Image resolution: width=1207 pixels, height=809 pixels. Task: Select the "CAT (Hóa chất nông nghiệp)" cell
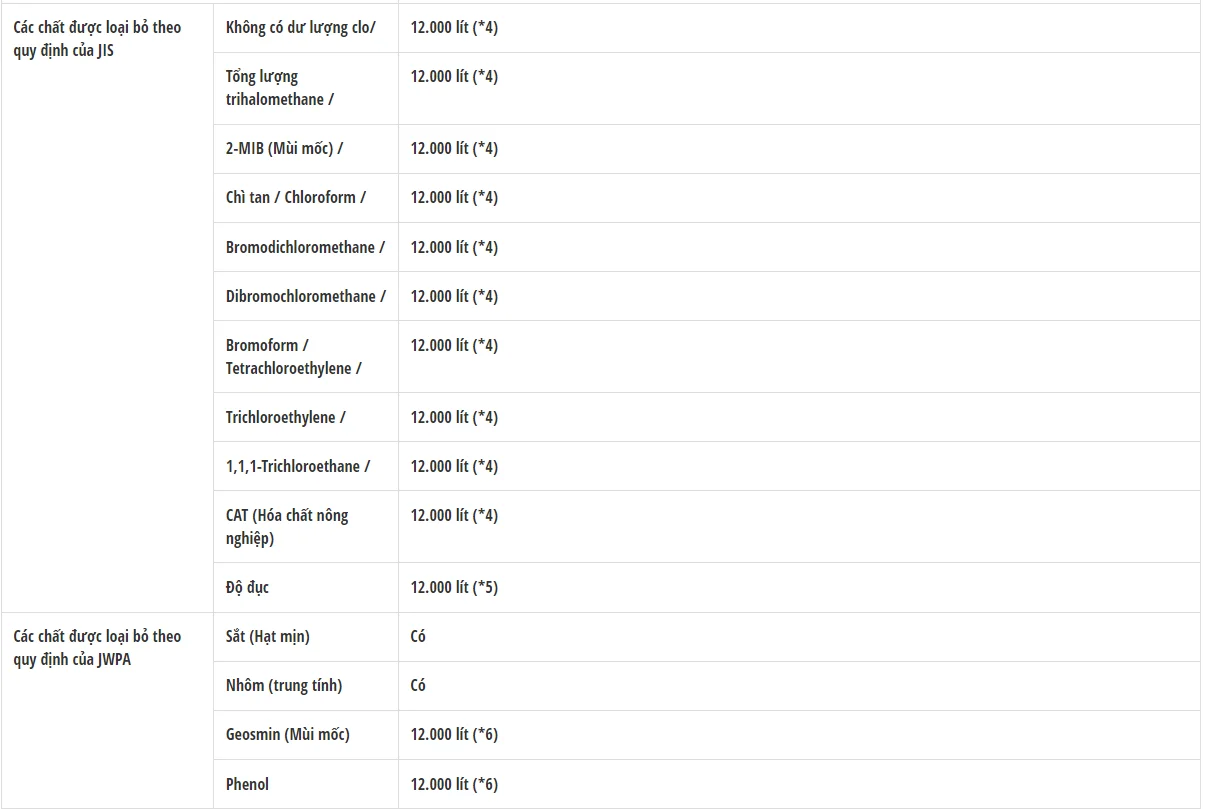click(287, 527)
